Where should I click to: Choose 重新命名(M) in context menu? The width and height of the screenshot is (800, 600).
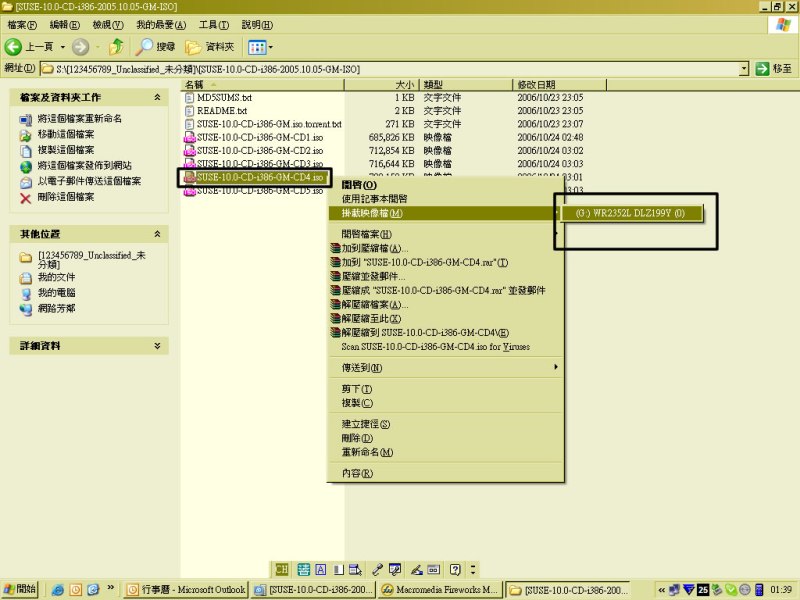(x=445, y=452)
